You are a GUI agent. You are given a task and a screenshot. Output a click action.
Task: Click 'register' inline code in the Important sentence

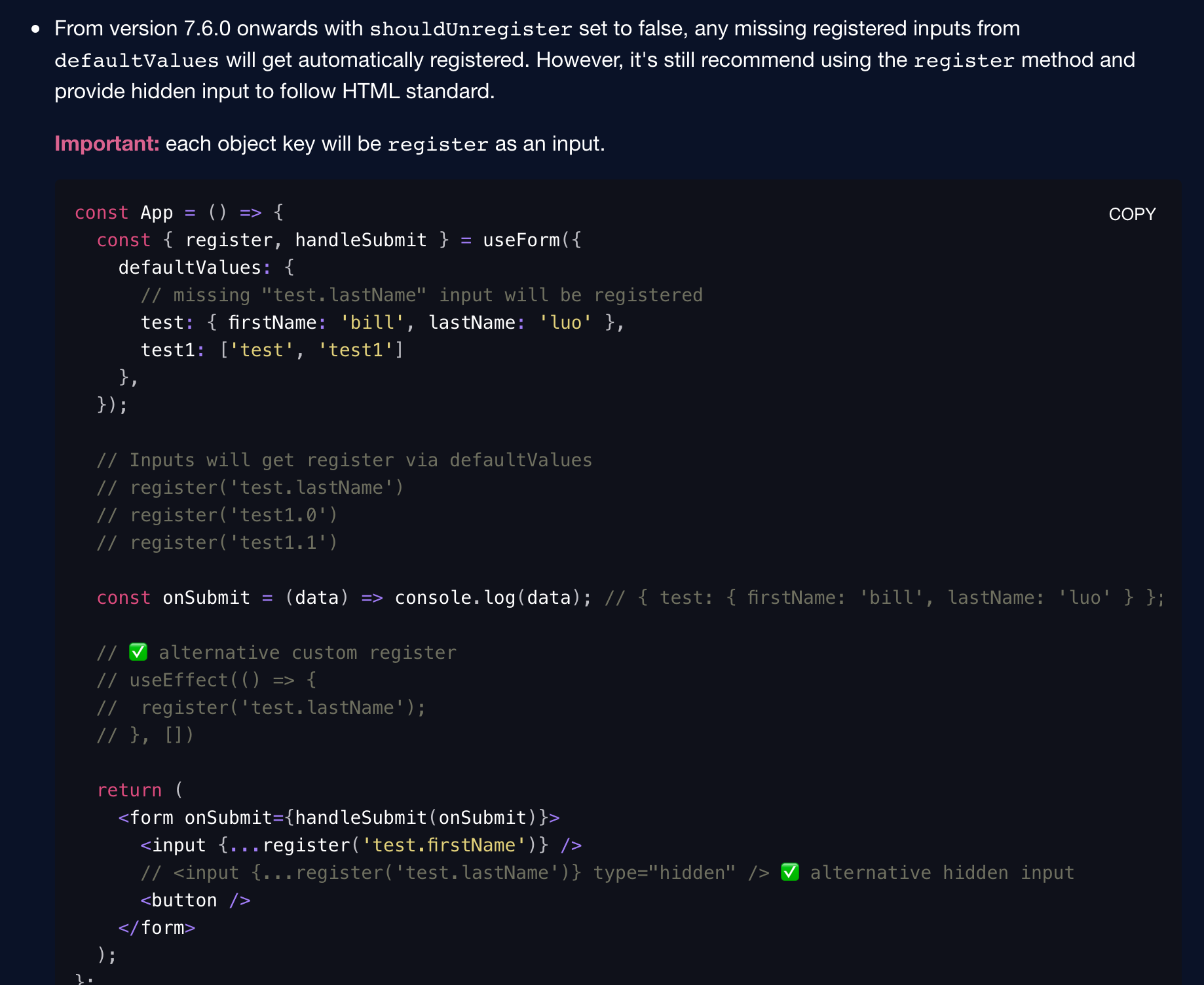[438, 145]
